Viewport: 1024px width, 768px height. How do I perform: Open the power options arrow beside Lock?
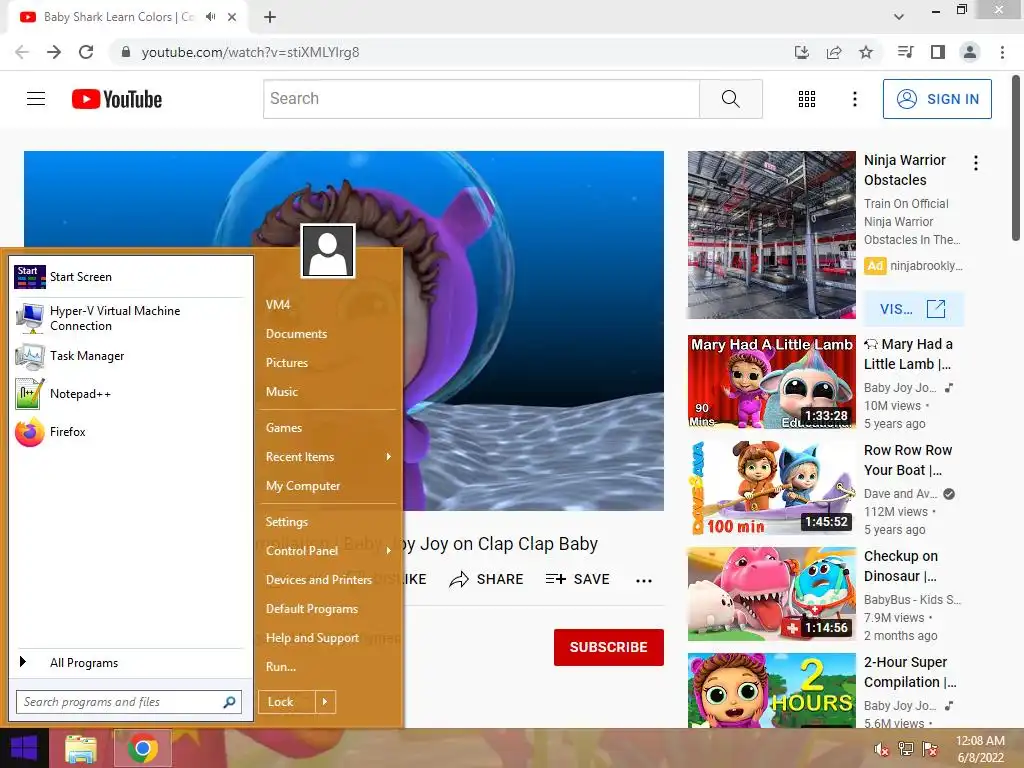325,702
